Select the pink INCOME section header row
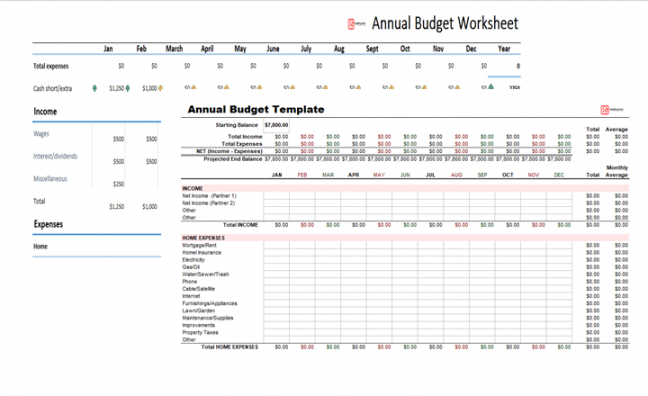 [x=405, y=188]
